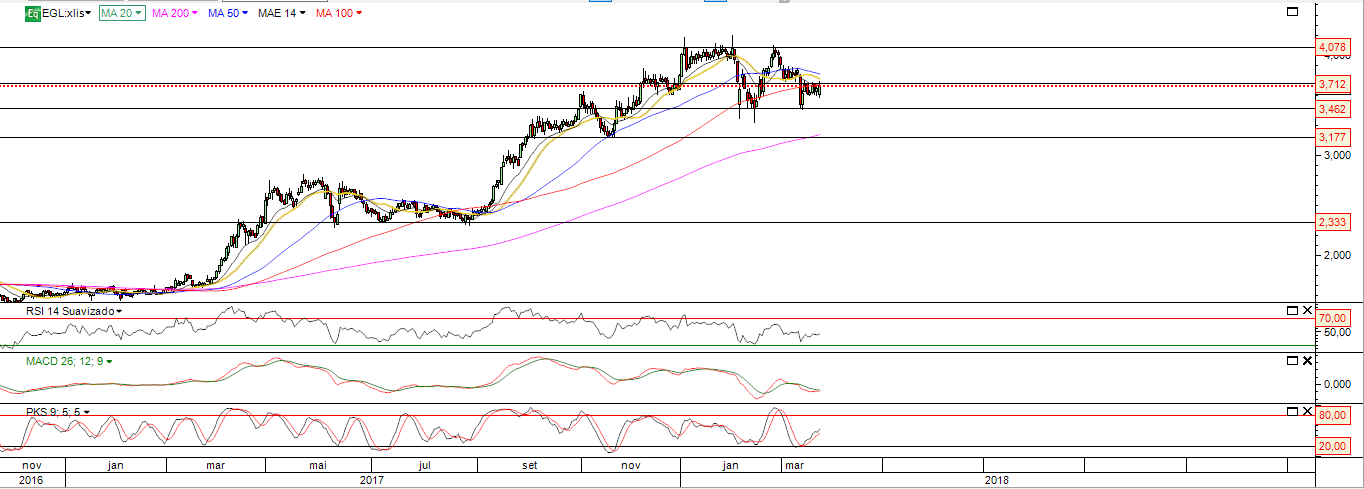Close the RSI 14 Suavizado panel

[1308, 311]
